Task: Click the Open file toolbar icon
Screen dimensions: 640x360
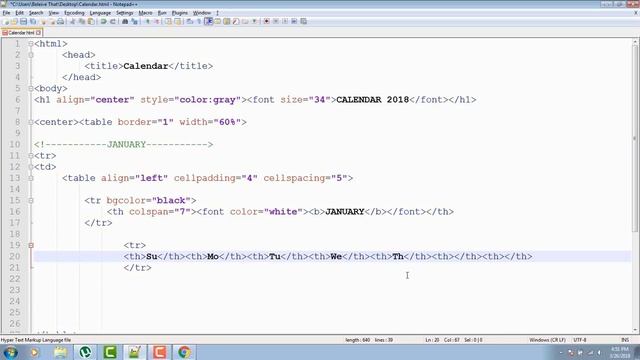Action: 14,21
